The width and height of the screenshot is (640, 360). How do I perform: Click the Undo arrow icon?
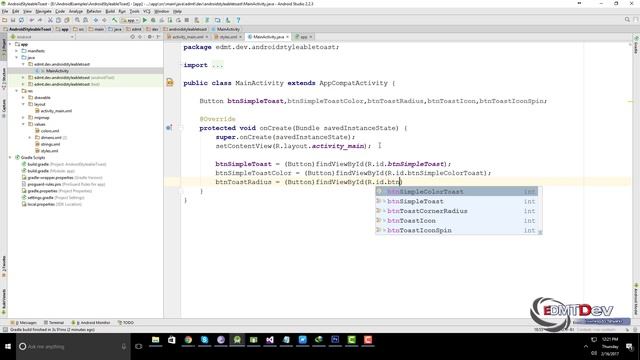32,20
